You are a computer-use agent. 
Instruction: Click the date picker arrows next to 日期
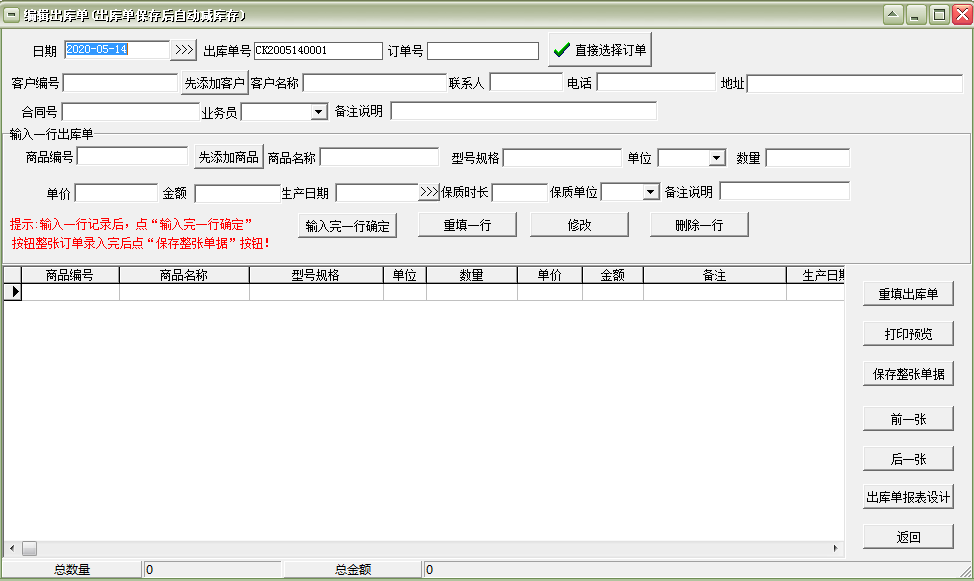pos(184,50)
